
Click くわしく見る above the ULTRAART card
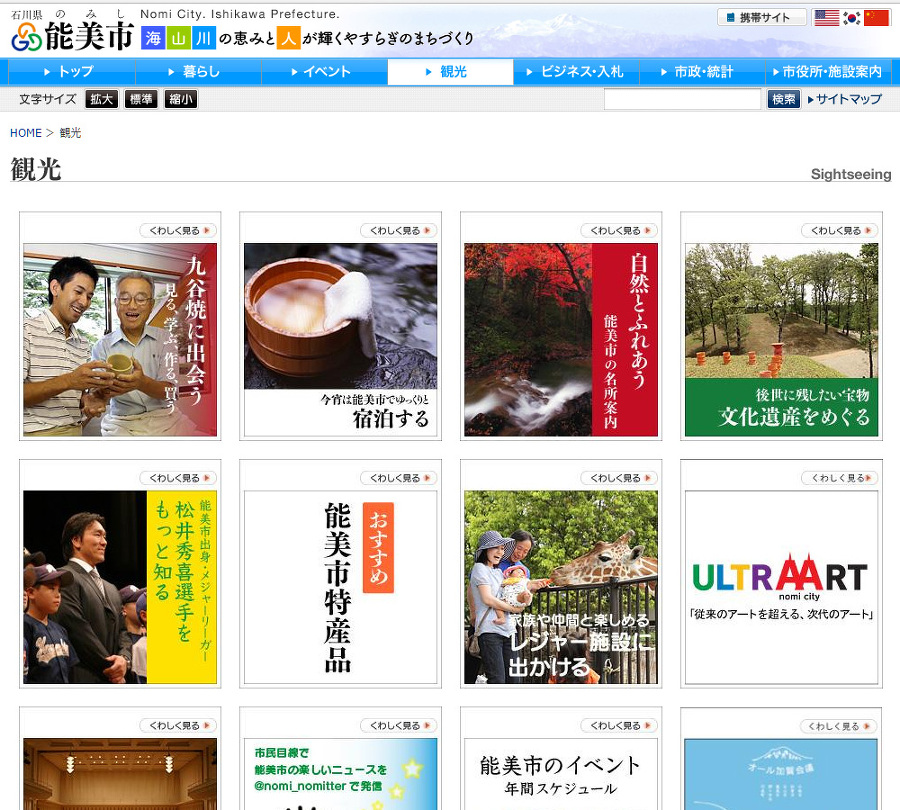[840, 478]
